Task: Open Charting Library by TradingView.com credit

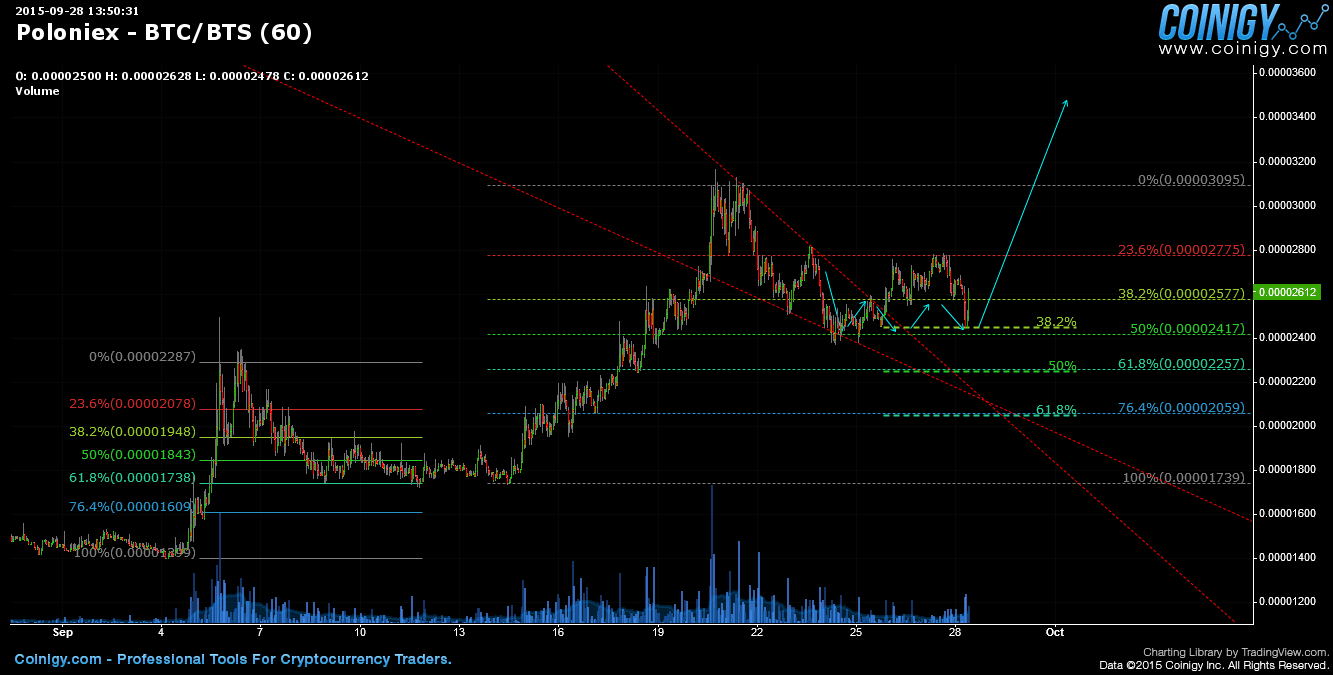Action: pyautogui.click(x=1235, y=652)
